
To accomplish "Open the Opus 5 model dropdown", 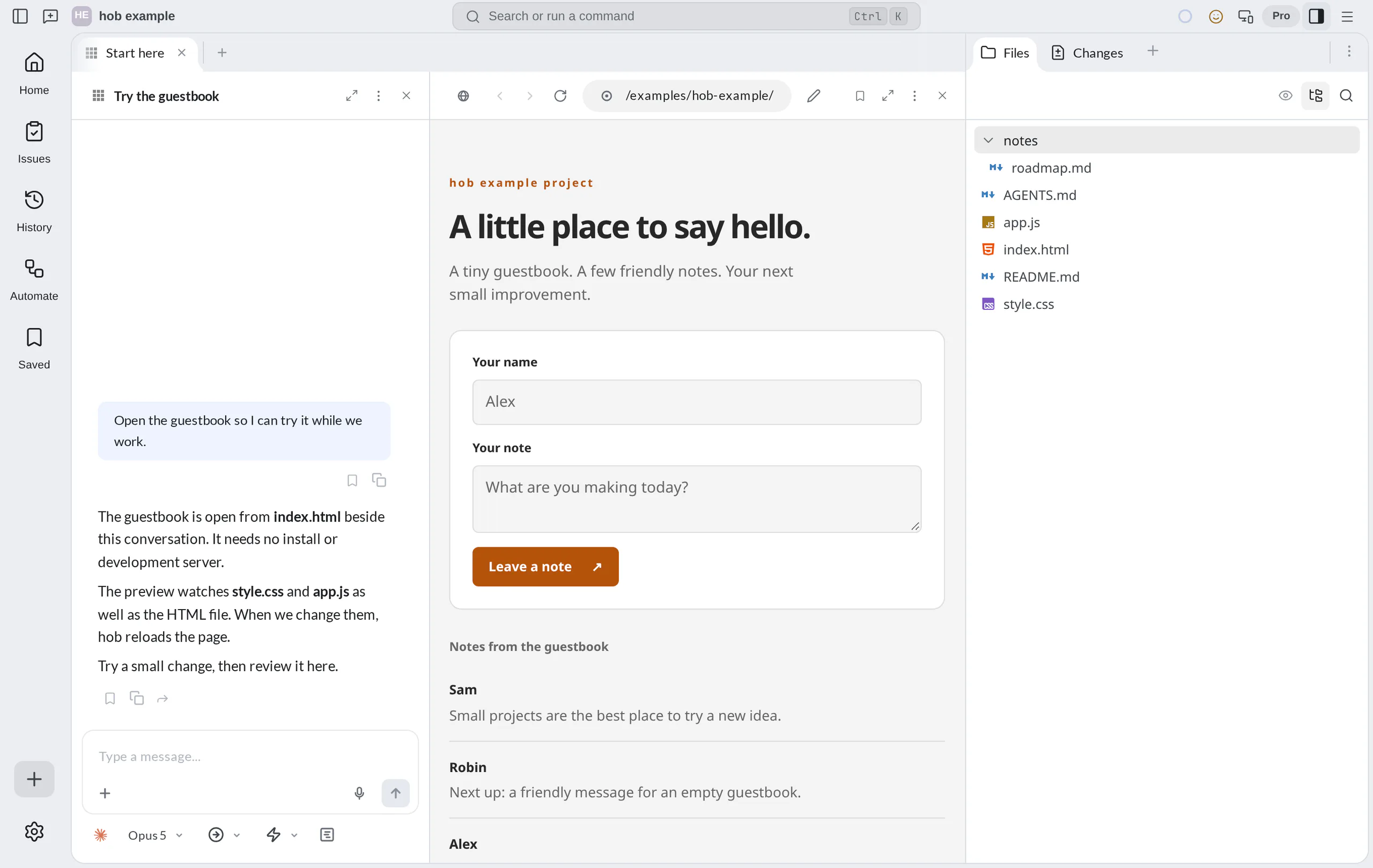I will coord(155,835).
